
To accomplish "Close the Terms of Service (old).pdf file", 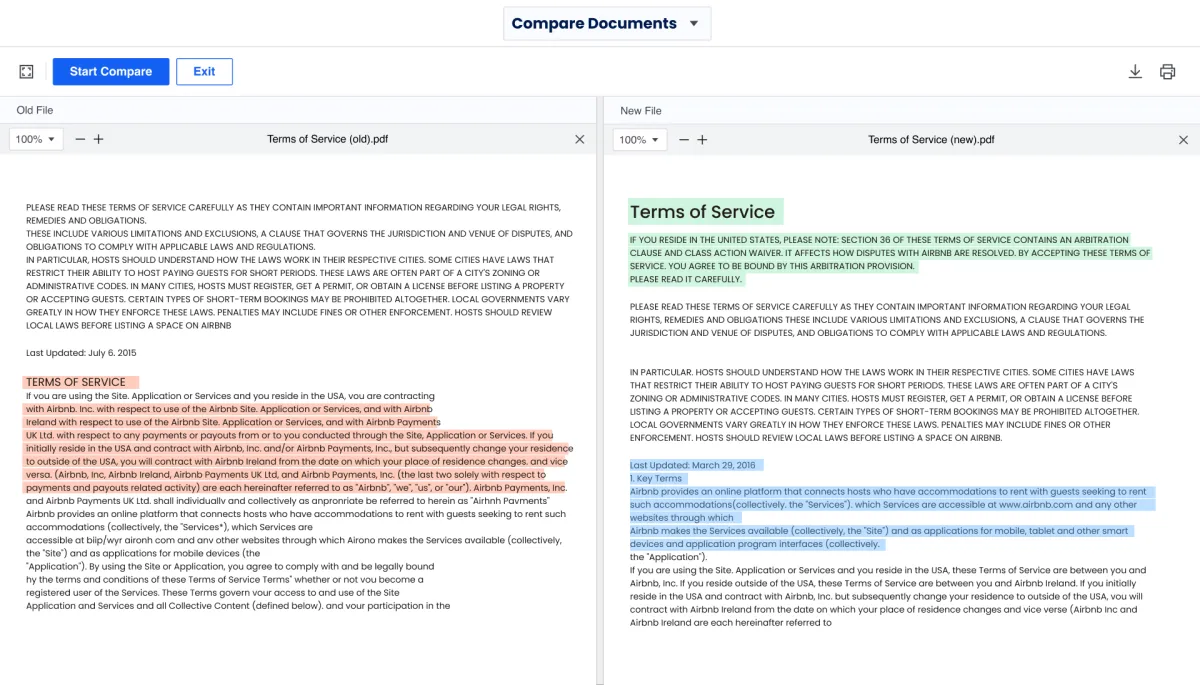I will [579, 139].
